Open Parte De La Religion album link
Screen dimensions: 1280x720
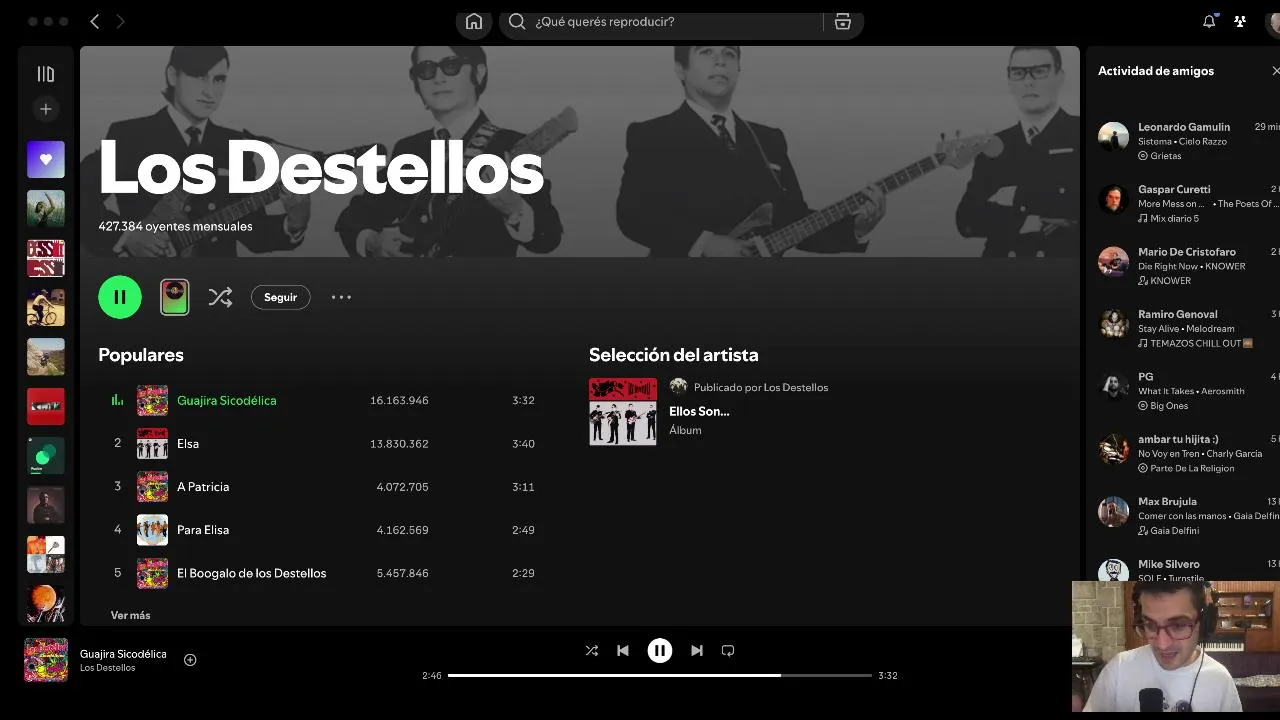1192,468
